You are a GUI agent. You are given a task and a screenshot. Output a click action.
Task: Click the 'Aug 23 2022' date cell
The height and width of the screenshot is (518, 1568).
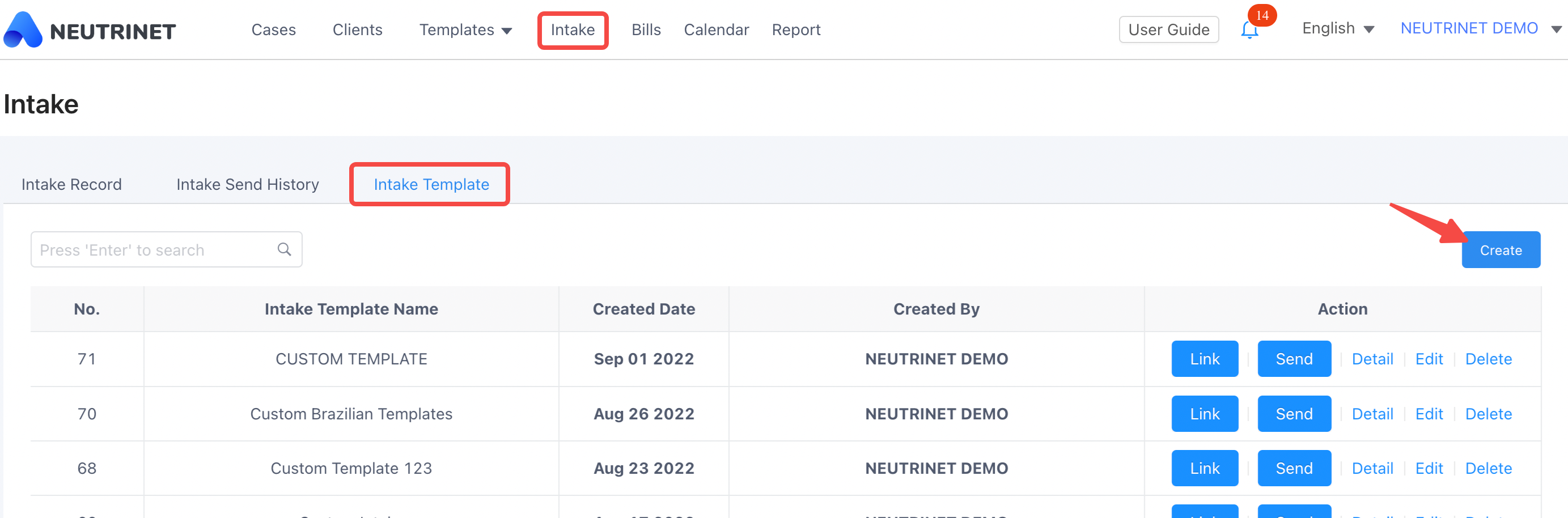click(x=643, y=468)
